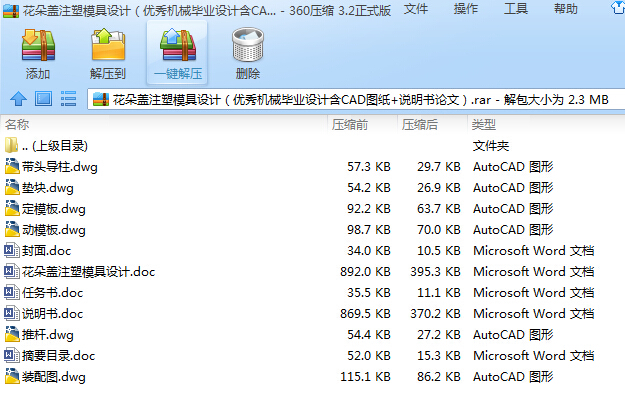Click the folder icon of 上级目录
Viewport: 625px width, 395px height.
click(x=12, y=145)
